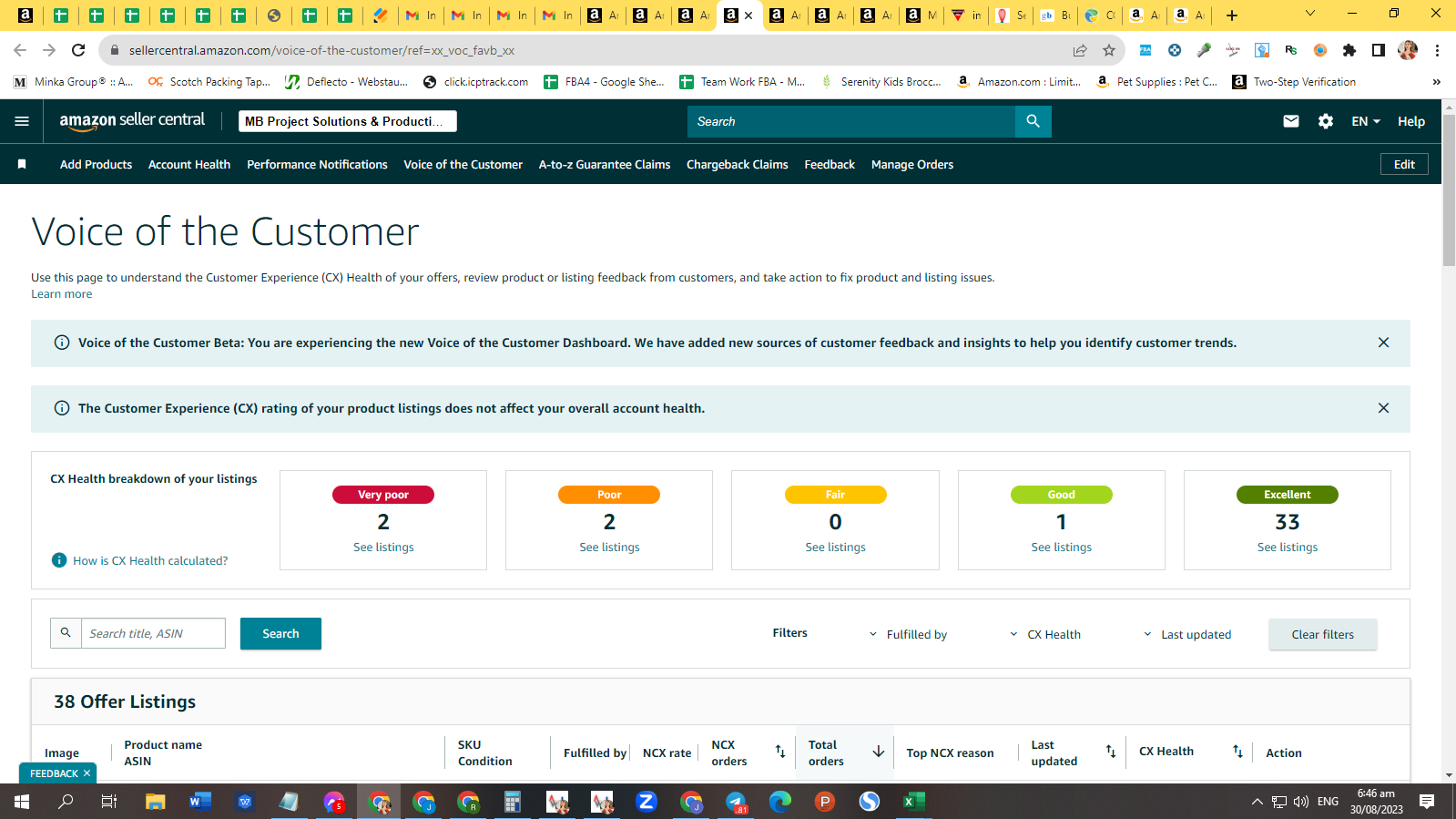The image size is (1456, 819).
Task: Click the Amazon Seller Central logo
Action: (x=132, y=121)
